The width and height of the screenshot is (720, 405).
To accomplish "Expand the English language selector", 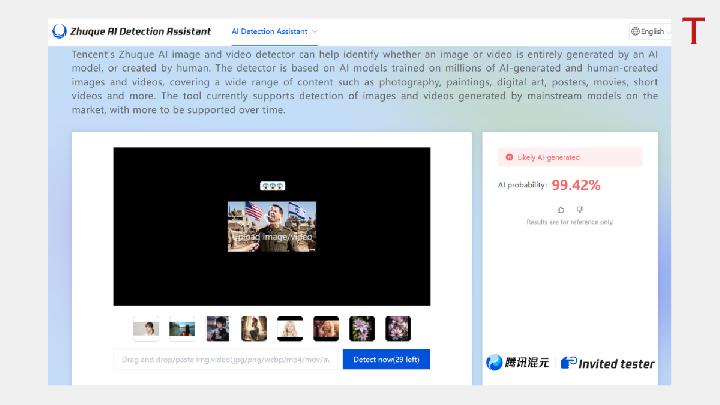I will click(650, 31).
